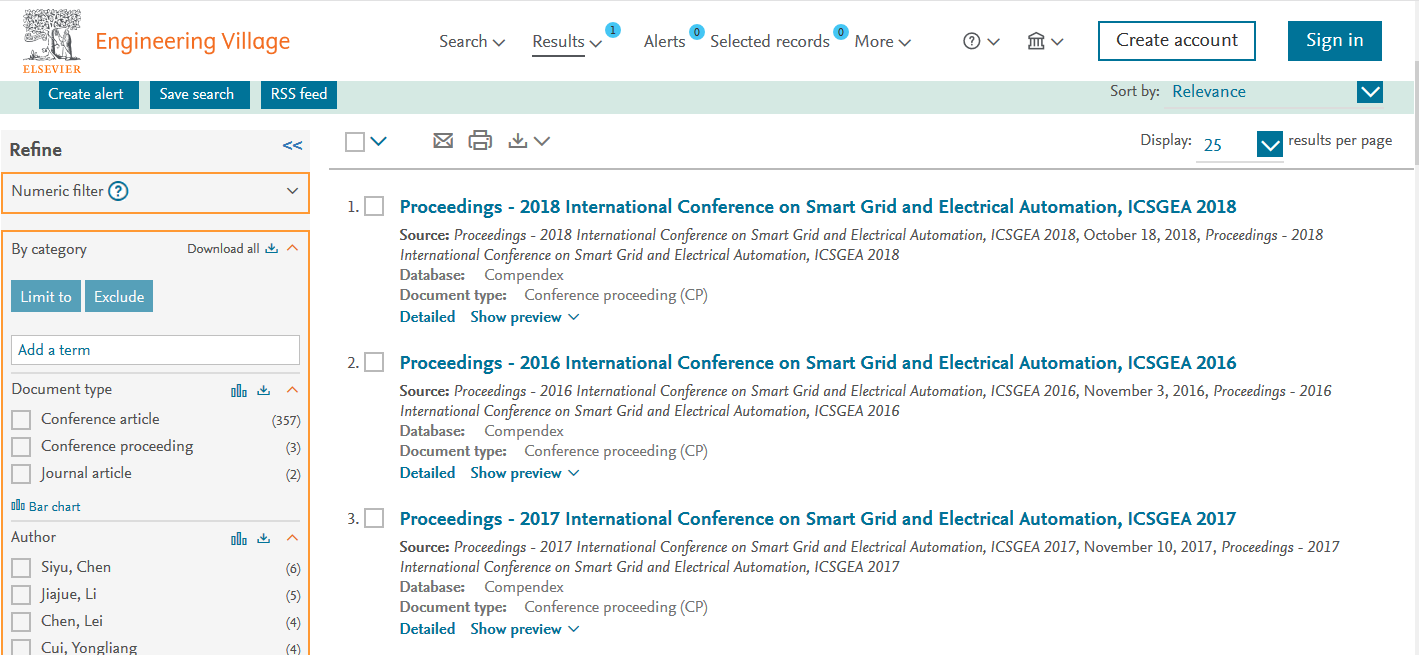Select author Siyu, Chen checkbox
This screenshot has height=655, width=1419.
click(21, 568)
